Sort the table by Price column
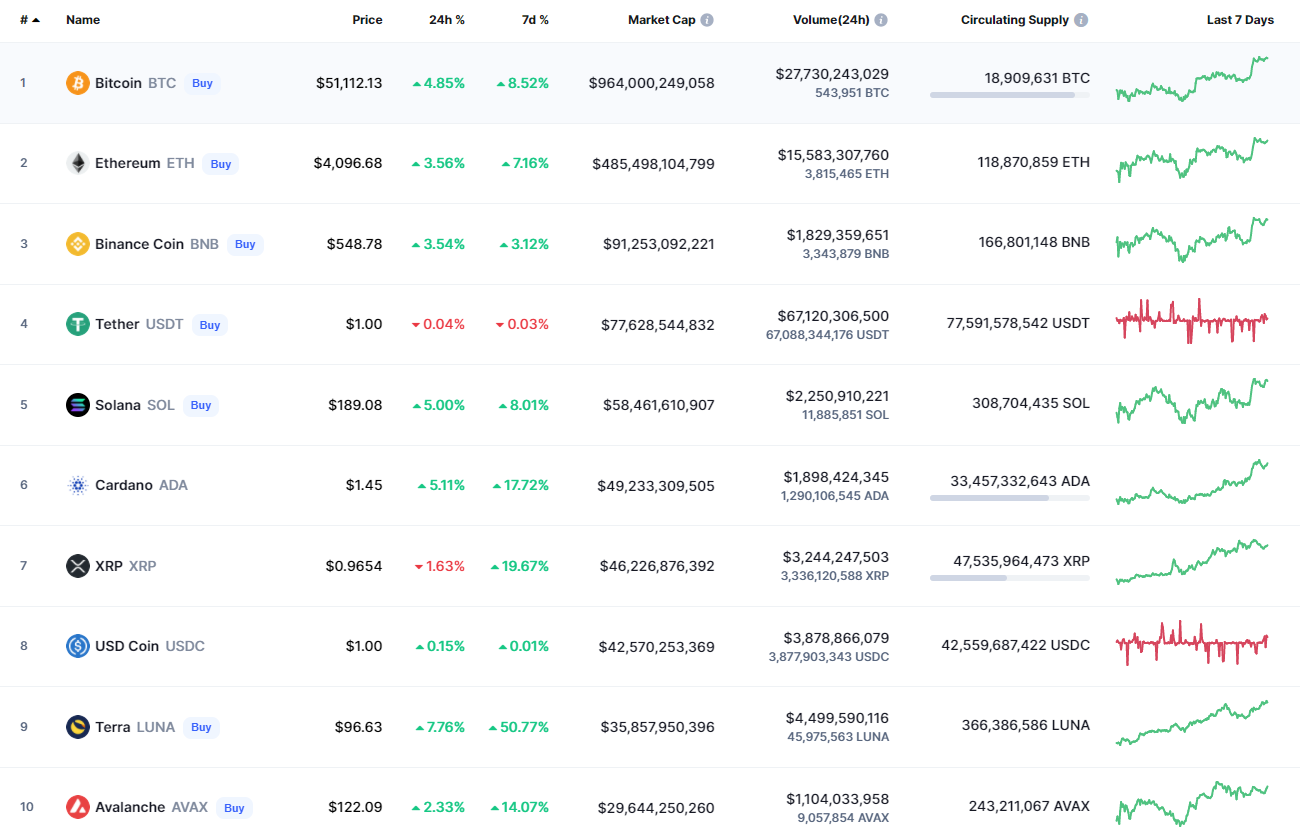1300x835 pixels. (x=367, y=20)
